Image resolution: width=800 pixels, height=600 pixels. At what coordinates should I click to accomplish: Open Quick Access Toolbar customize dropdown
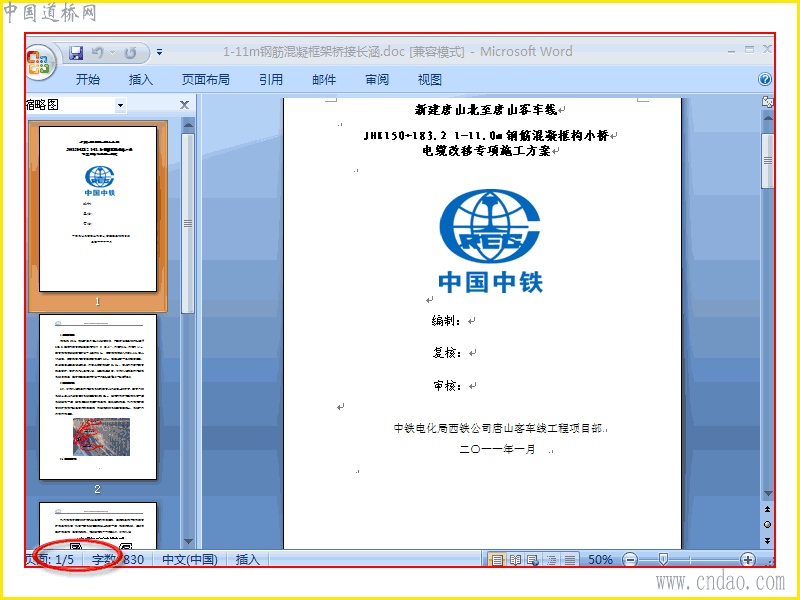(160, 52)
